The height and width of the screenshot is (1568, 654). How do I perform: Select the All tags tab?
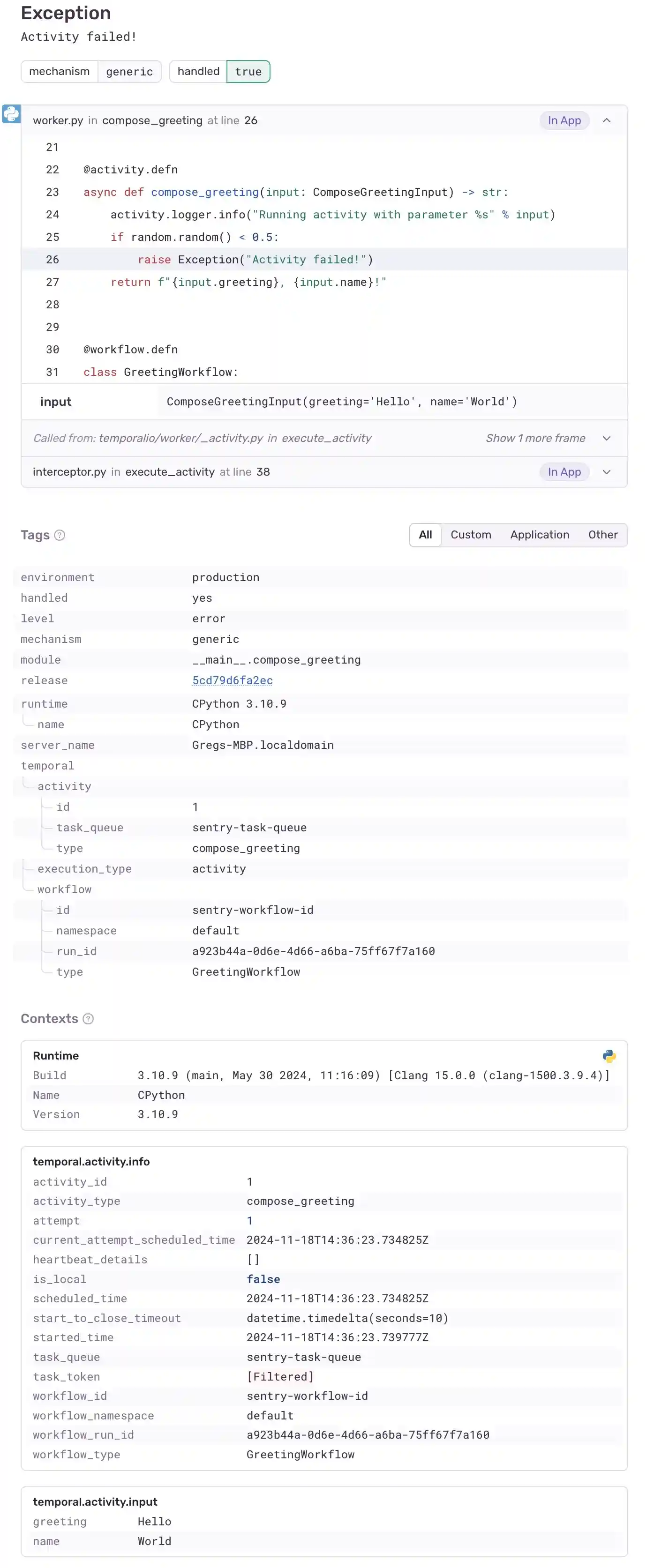tap(425, 535)
